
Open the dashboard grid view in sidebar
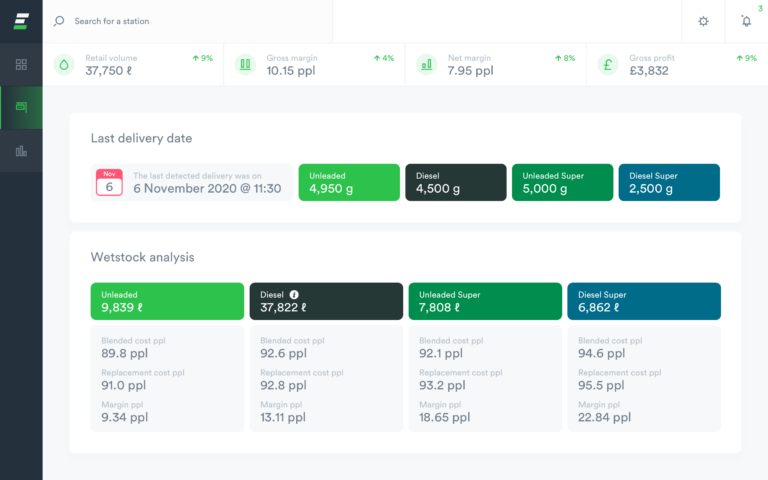click(x=21, y=65)
